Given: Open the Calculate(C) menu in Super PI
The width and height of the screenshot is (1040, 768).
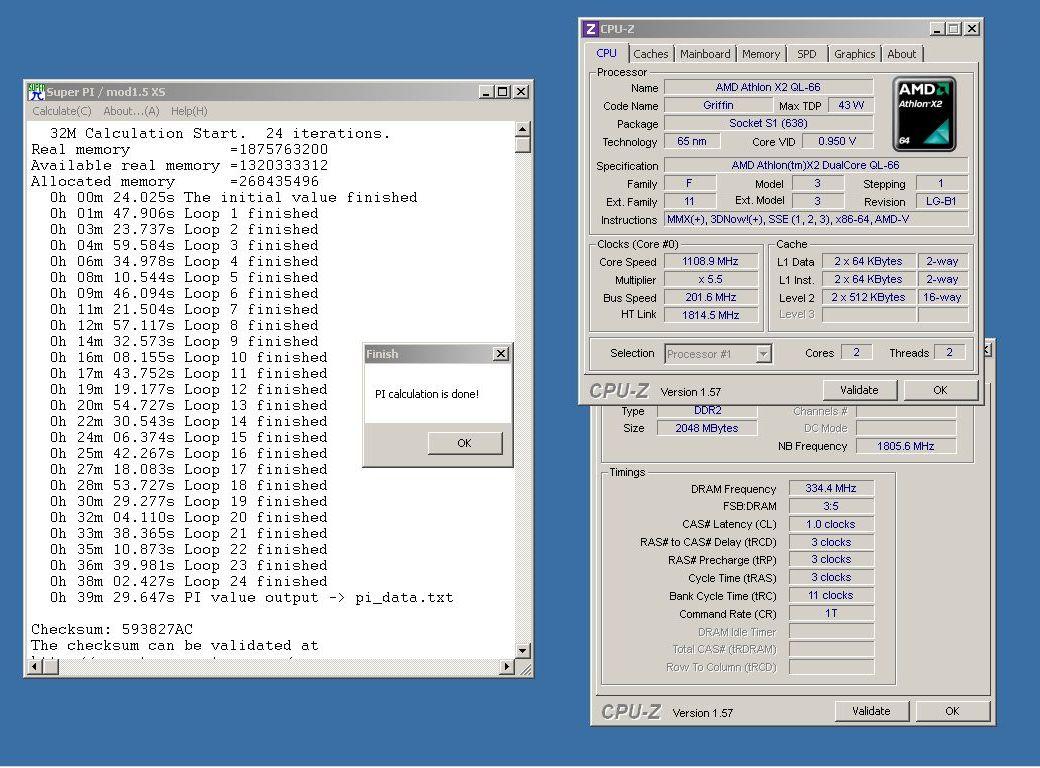Looking at the screenshot, I should tap(62, 111).
